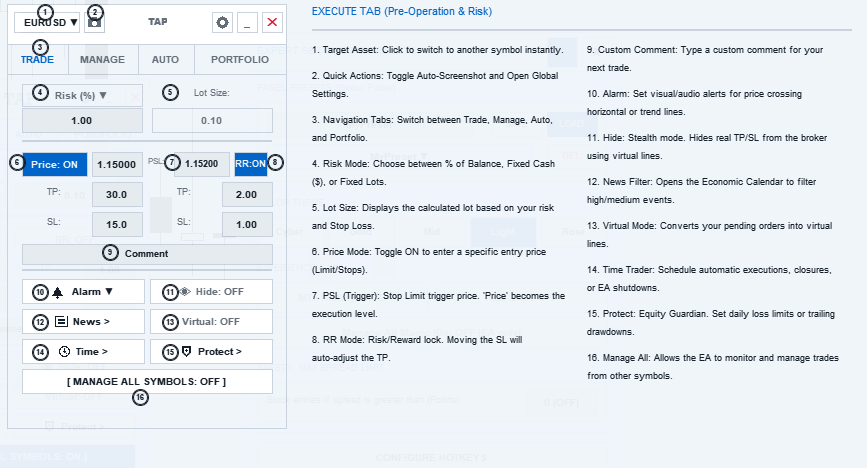Click the text '1. Target Asset' description
The height and width of the screenshot is (468, 867).
pos(437,50)
